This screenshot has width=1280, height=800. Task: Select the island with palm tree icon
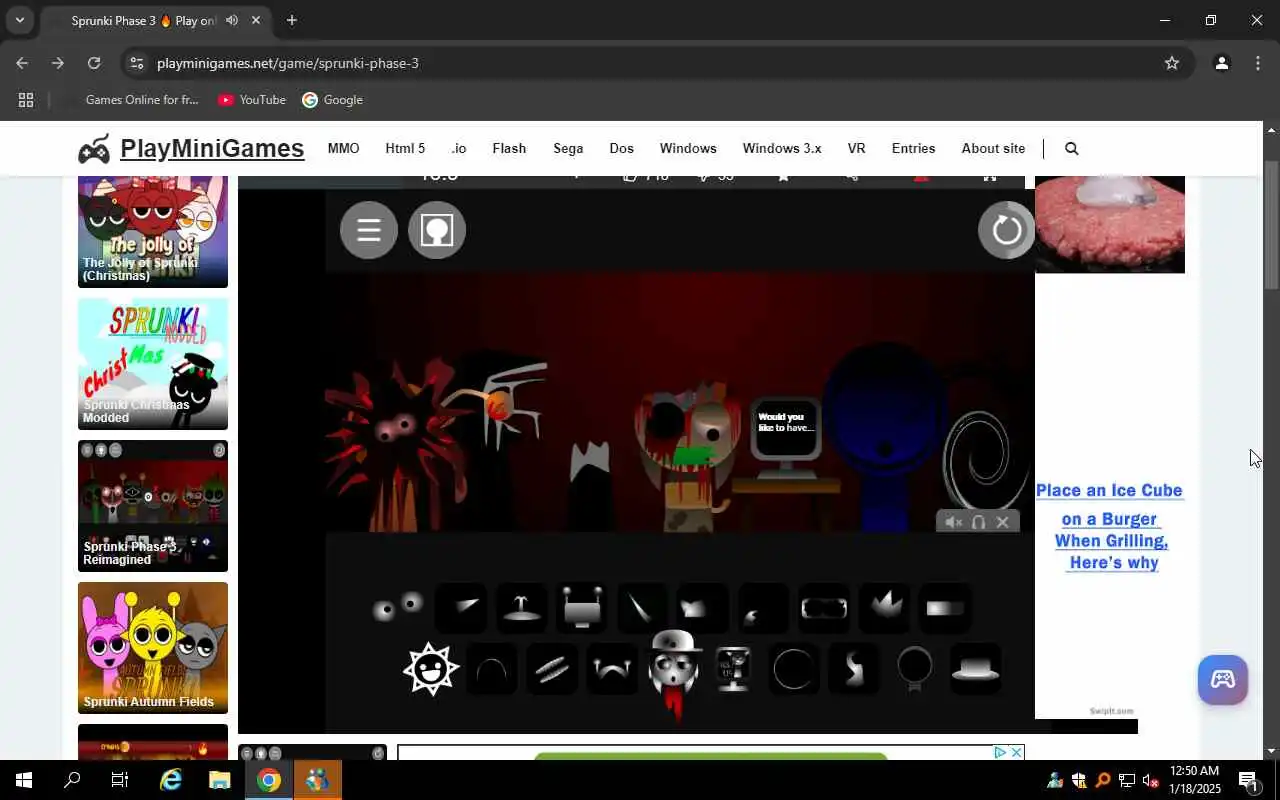pyautogui.click(x=521, y=607)
